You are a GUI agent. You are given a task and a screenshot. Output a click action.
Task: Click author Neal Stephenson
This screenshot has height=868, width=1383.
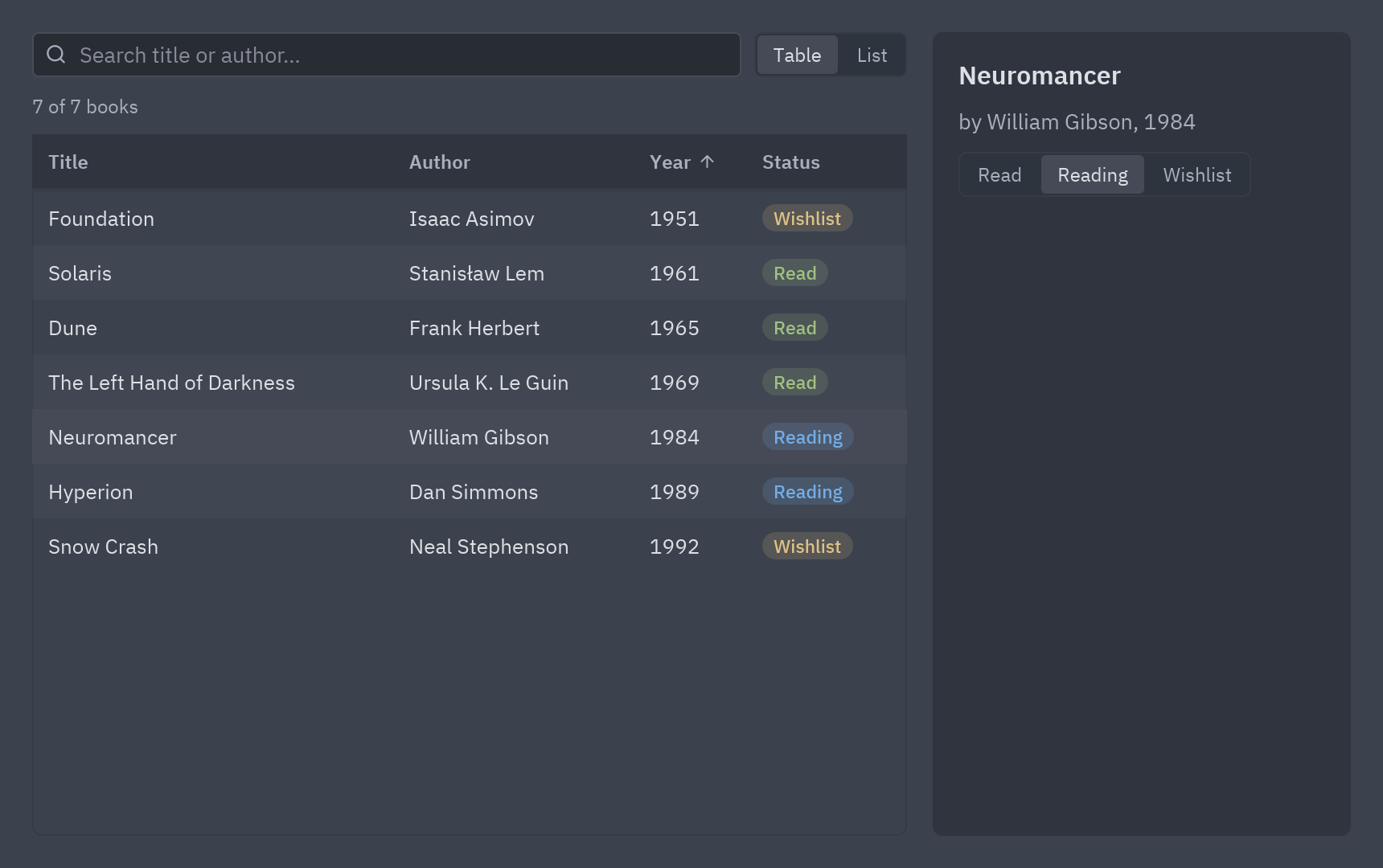coord(489,547)
